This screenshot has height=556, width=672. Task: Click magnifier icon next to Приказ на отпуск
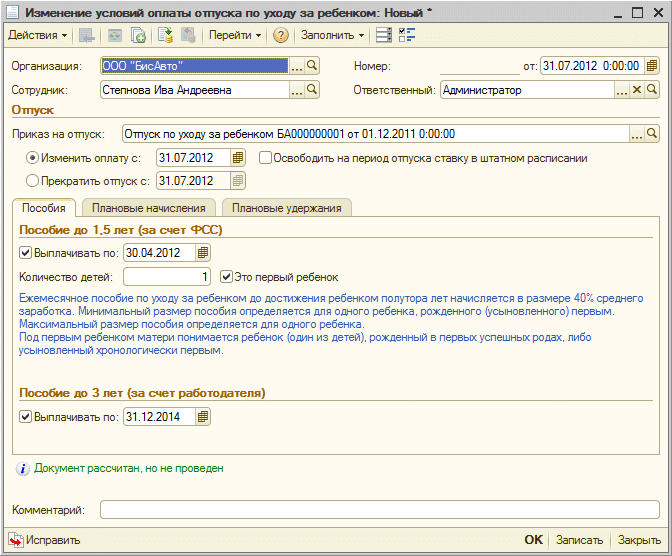tap(651, 133)
